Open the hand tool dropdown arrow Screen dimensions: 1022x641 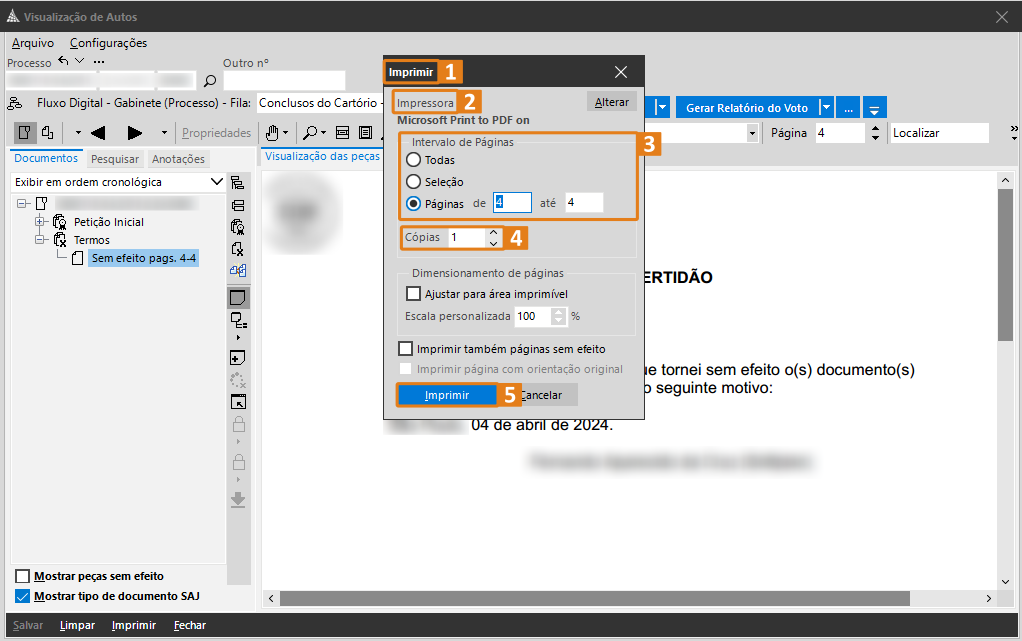click(x=285, y=133)
